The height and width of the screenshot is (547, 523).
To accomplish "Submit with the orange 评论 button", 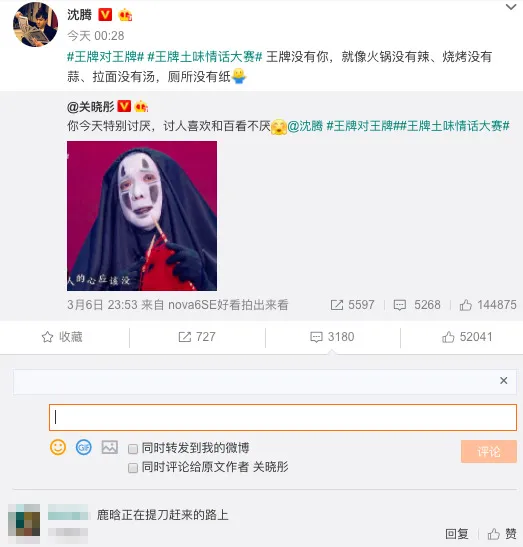I will [x=488, y=451].
